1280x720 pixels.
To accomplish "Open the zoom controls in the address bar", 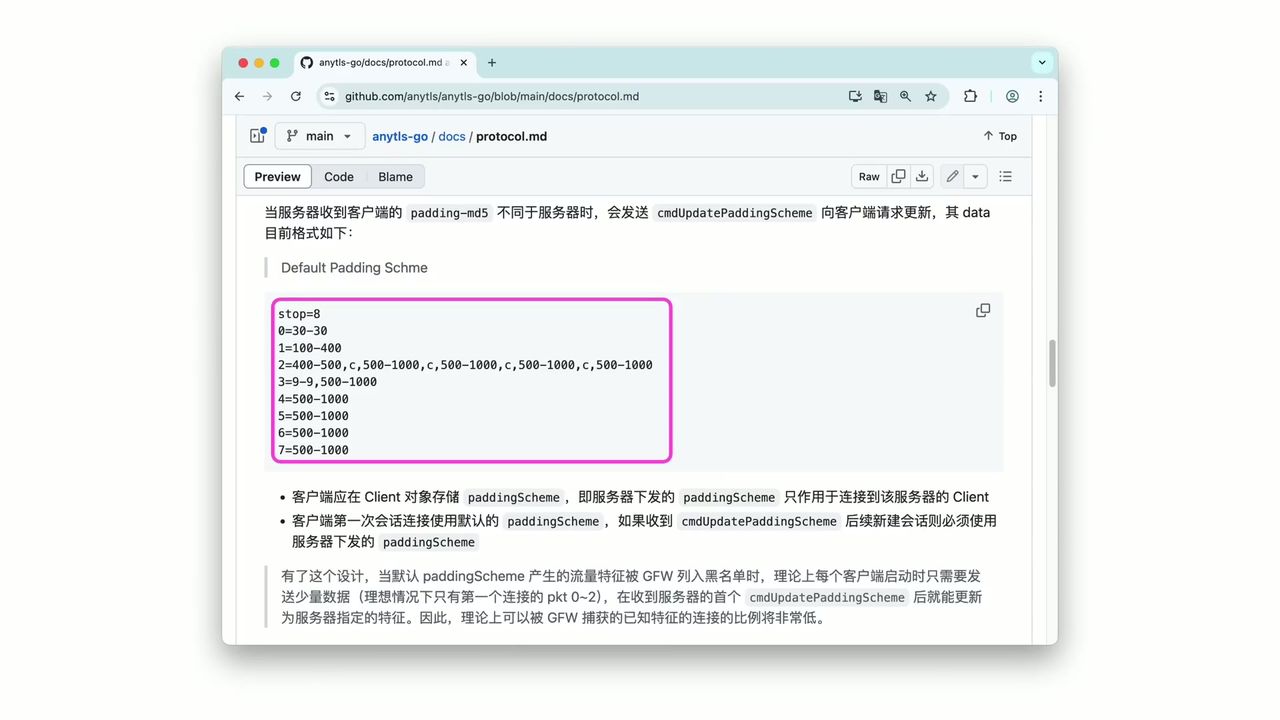I will coord(905,96).
